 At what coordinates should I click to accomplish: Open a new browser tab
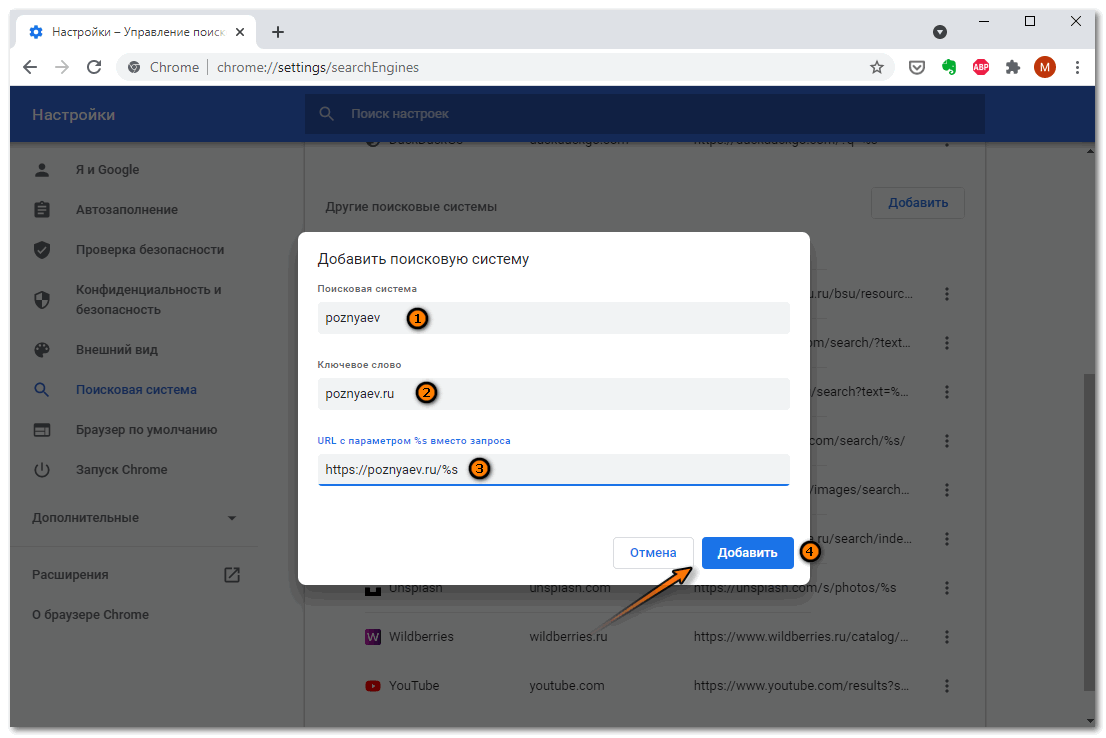tap(278, 32)
